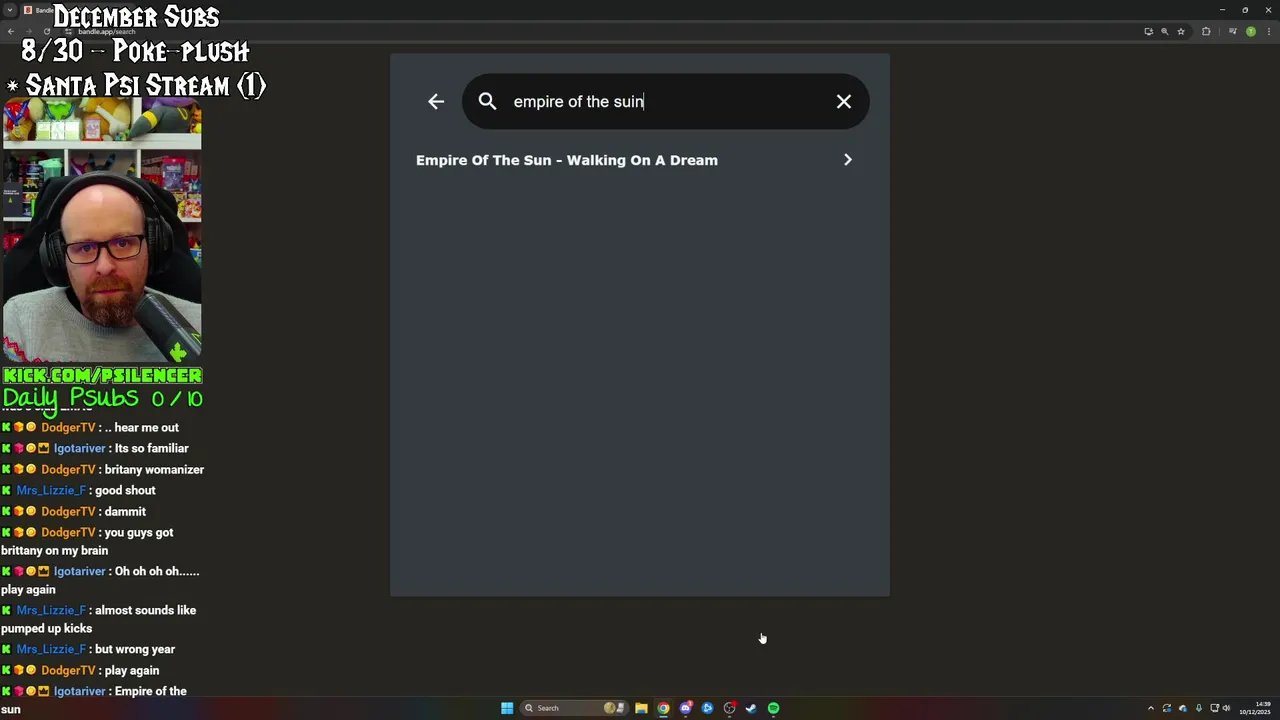Click the install app icon in address bar
The image size is (1280, 720).
(x=1148, y=31)
